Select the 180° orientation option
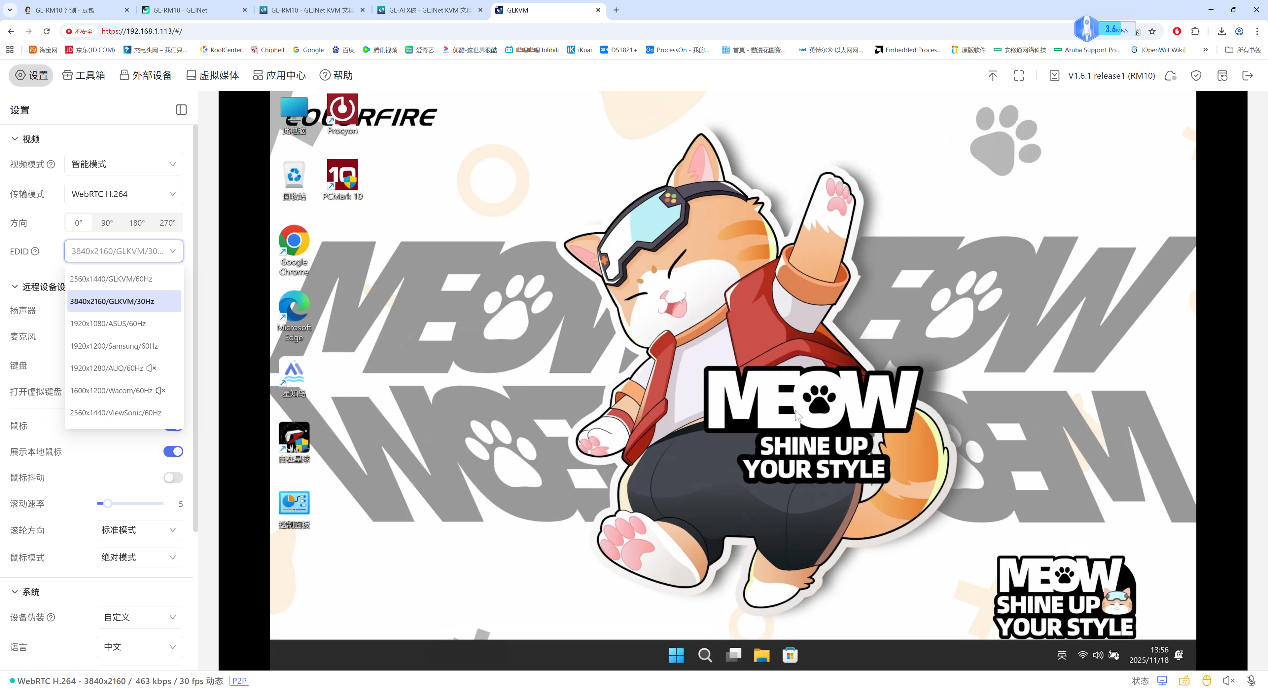 tap(137, 223)
